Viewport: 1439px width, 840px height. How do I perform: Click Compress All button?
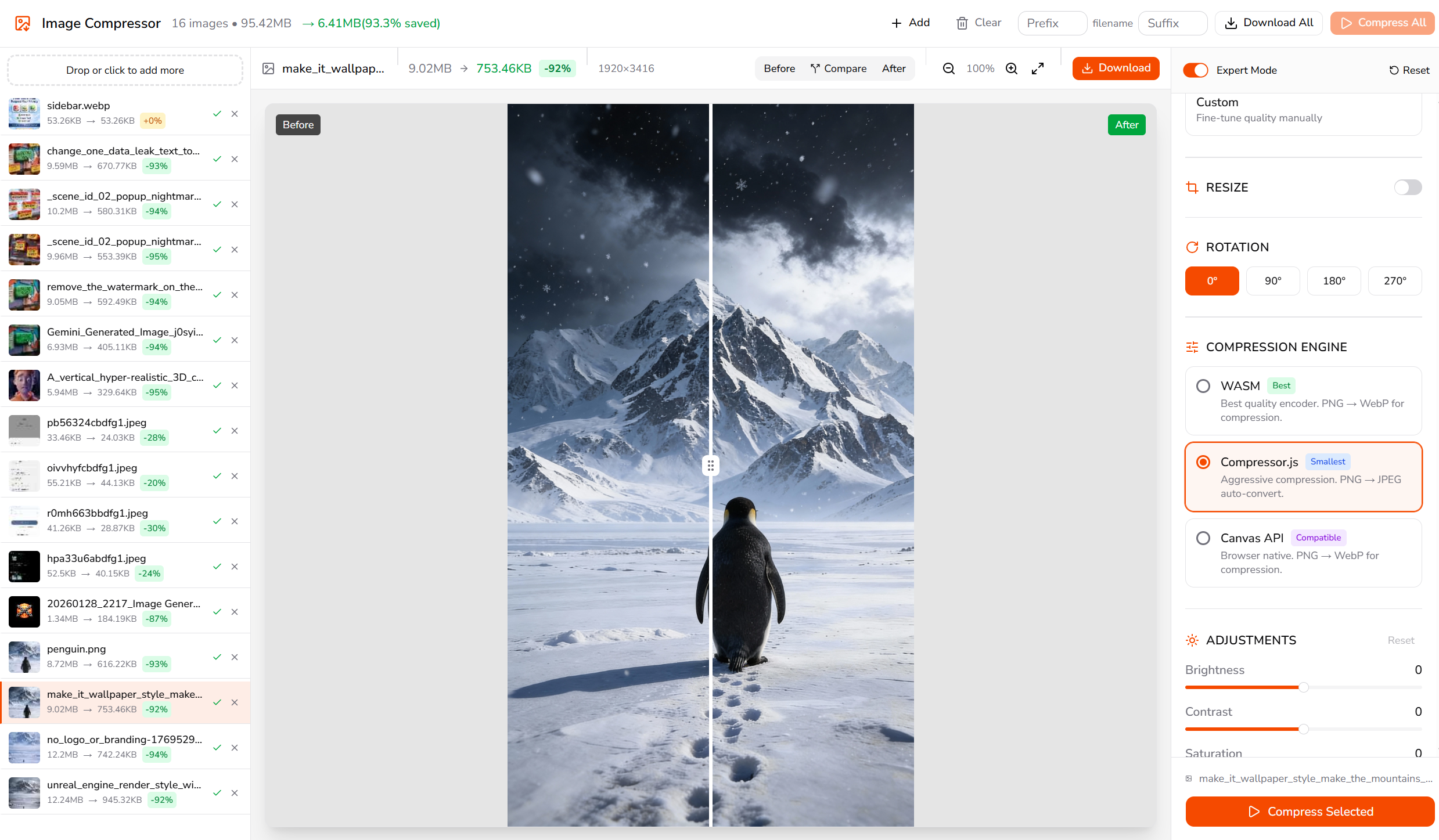1383,23
